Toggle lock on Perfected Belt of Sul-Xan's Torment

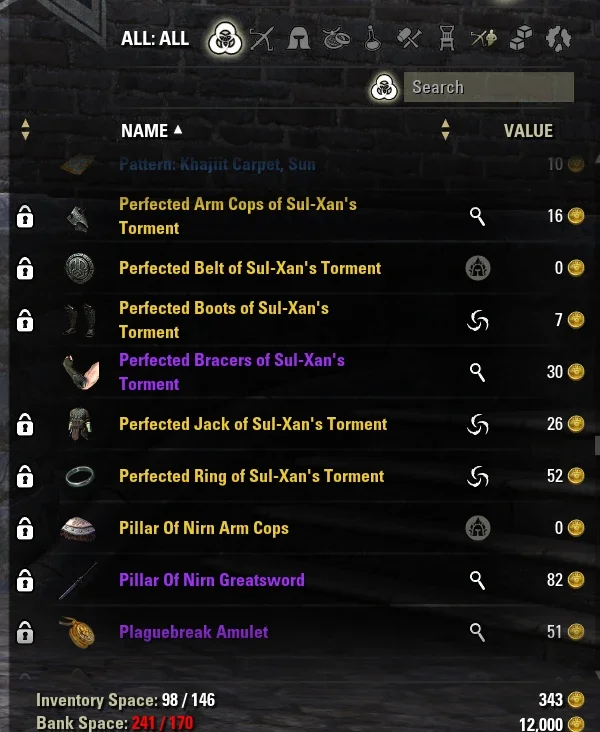pos(25,268)
